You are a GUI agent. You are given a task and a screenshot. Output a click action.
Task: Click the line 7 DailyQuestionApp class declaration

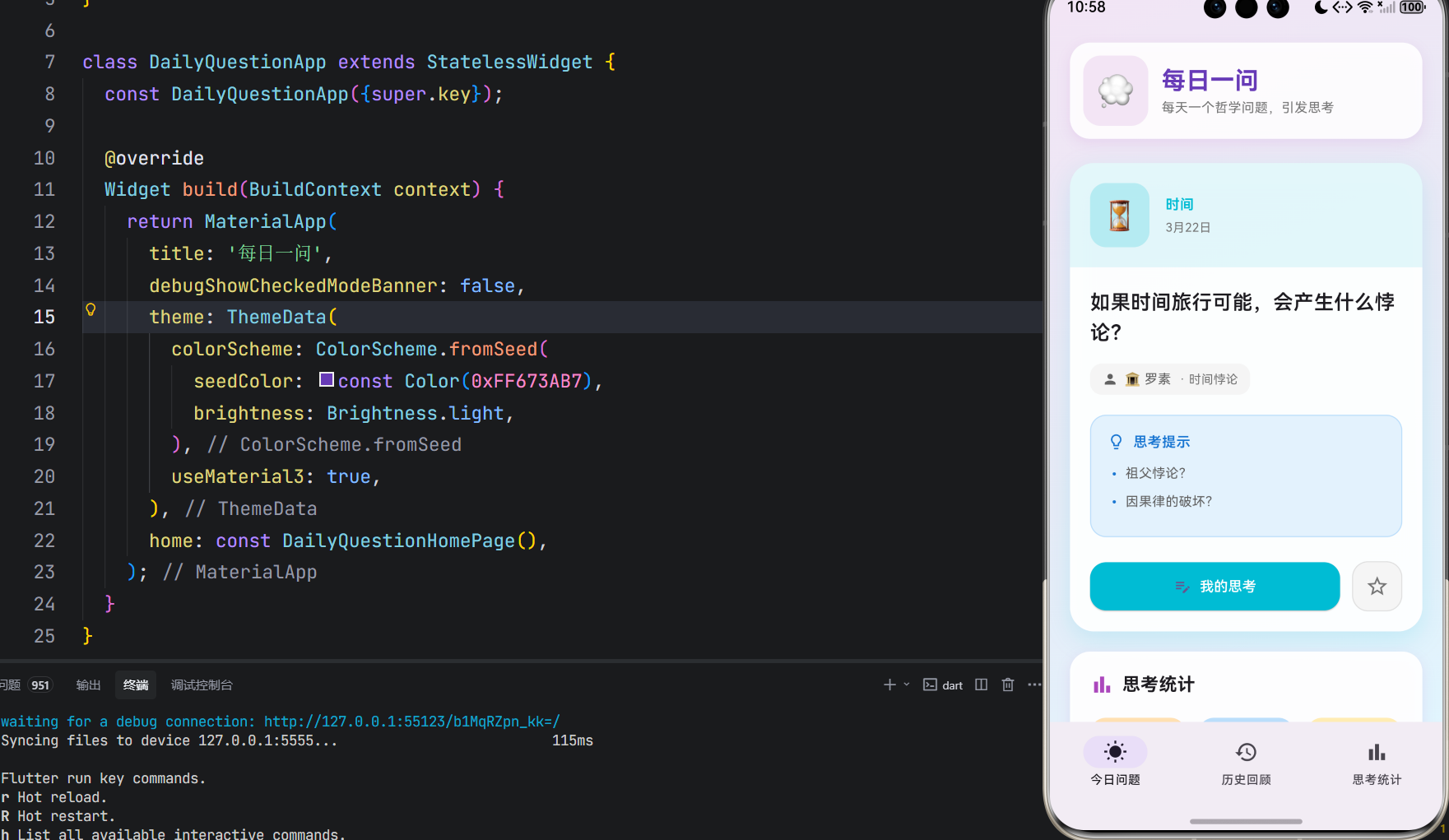pos(238,63)
